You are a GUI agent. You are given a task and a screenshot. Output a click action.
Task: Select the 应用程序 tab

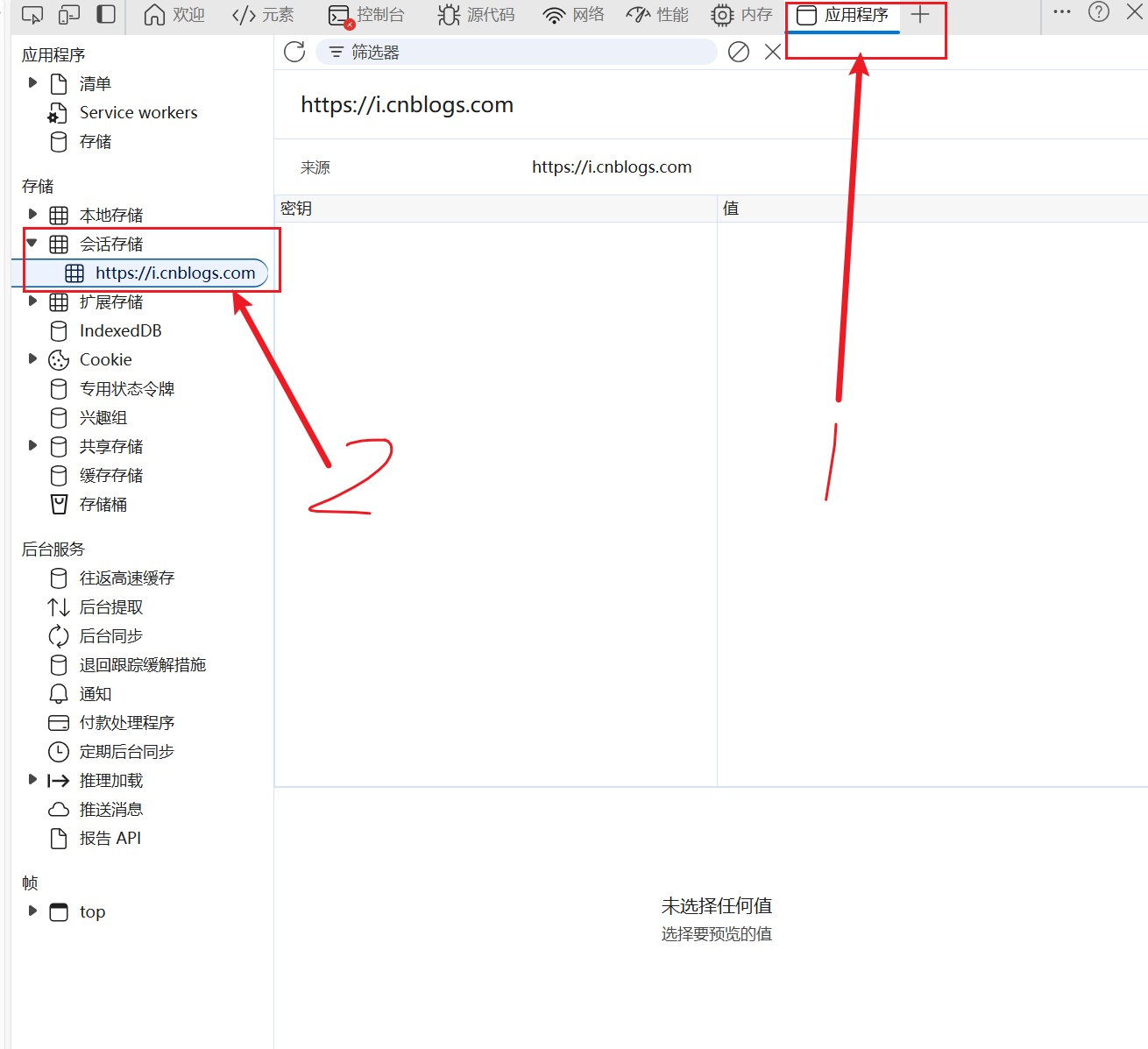click(843, 15)
